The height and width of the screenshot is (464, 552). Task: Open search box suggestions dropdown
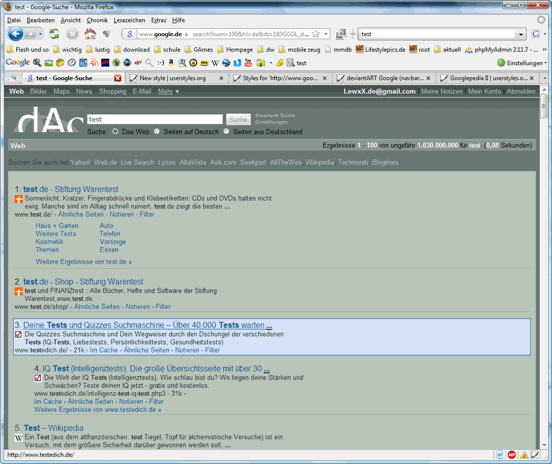click(521, 34)
